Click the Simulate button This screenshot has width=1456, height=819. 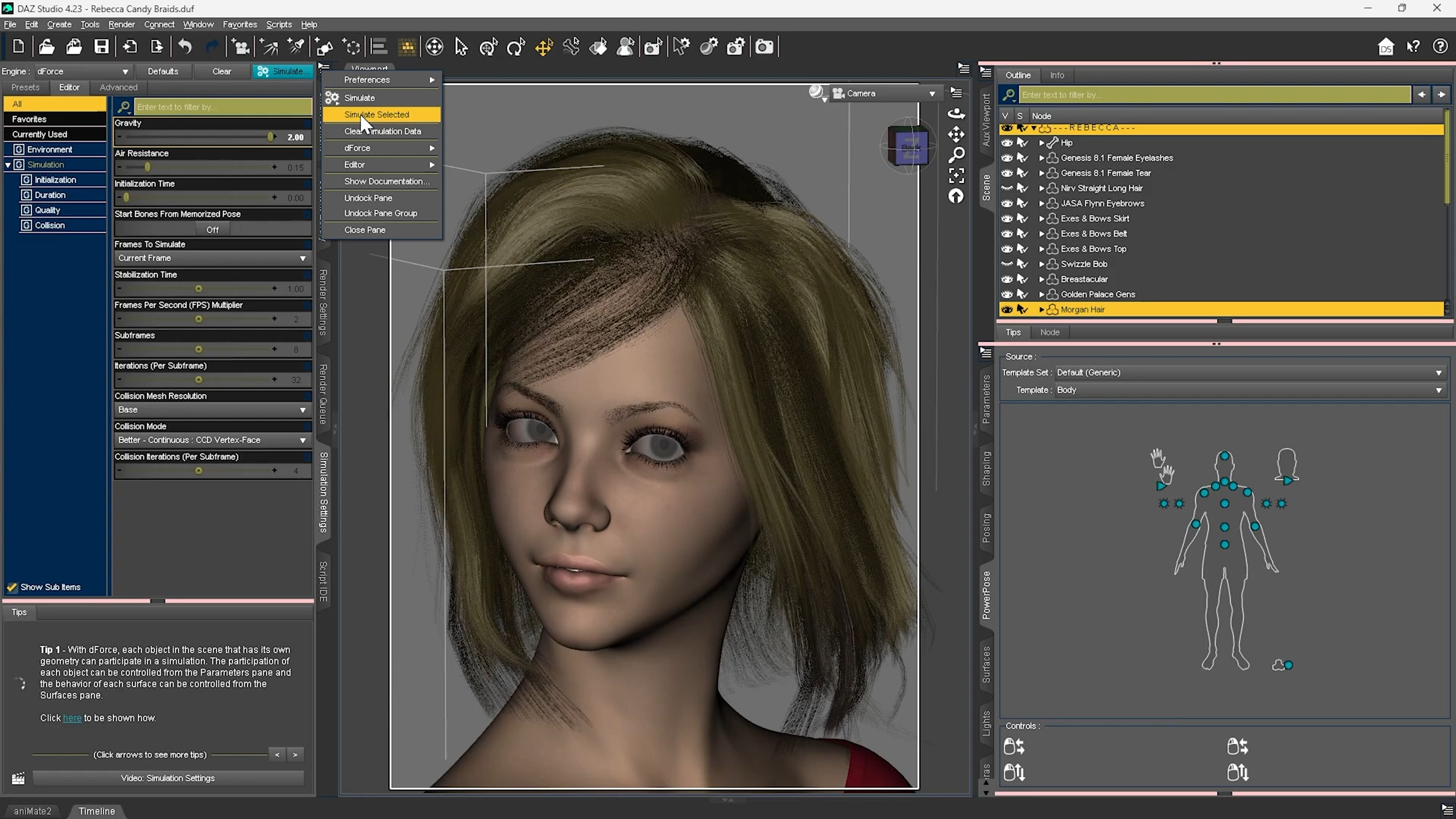(281, 71)
